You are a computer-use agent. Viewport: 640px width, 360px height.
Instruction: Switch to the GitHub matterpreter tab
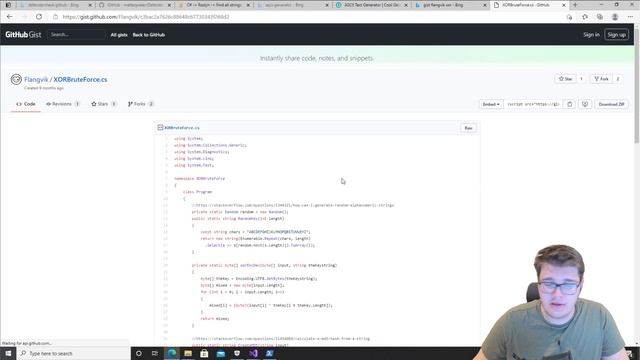(x=135, y=5)
